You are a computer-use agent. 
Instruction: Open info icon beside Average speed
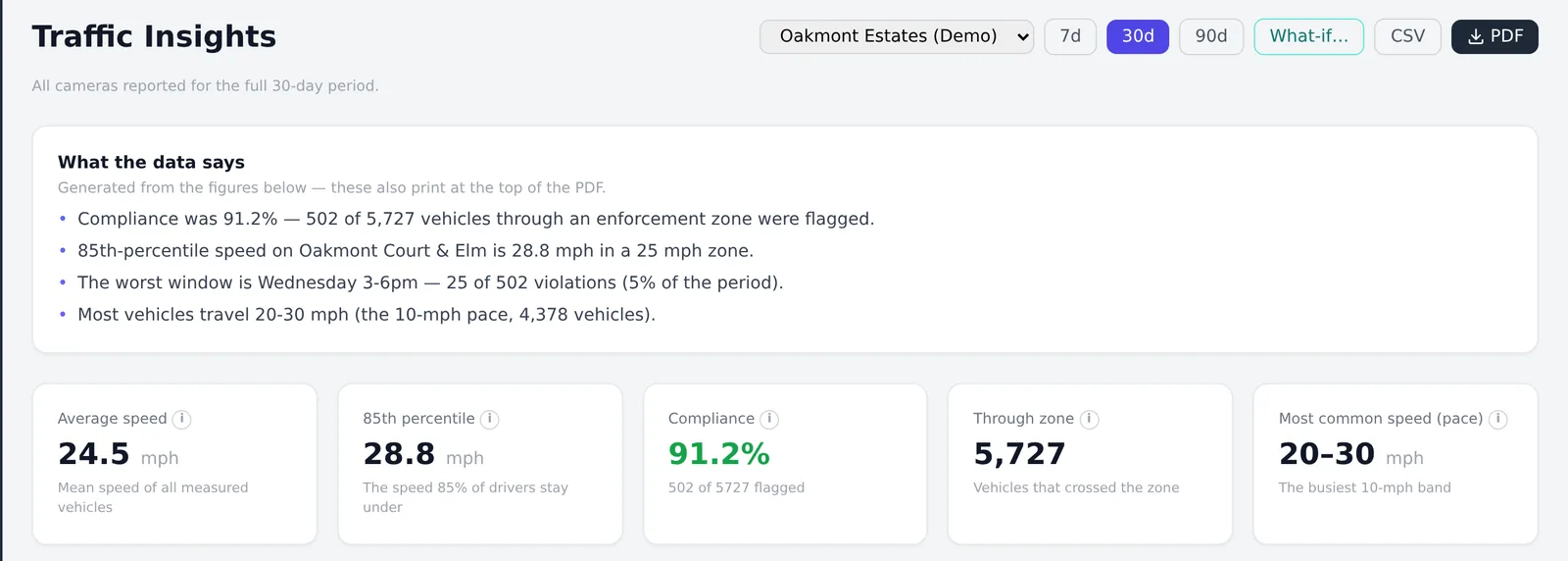(181, 419)
